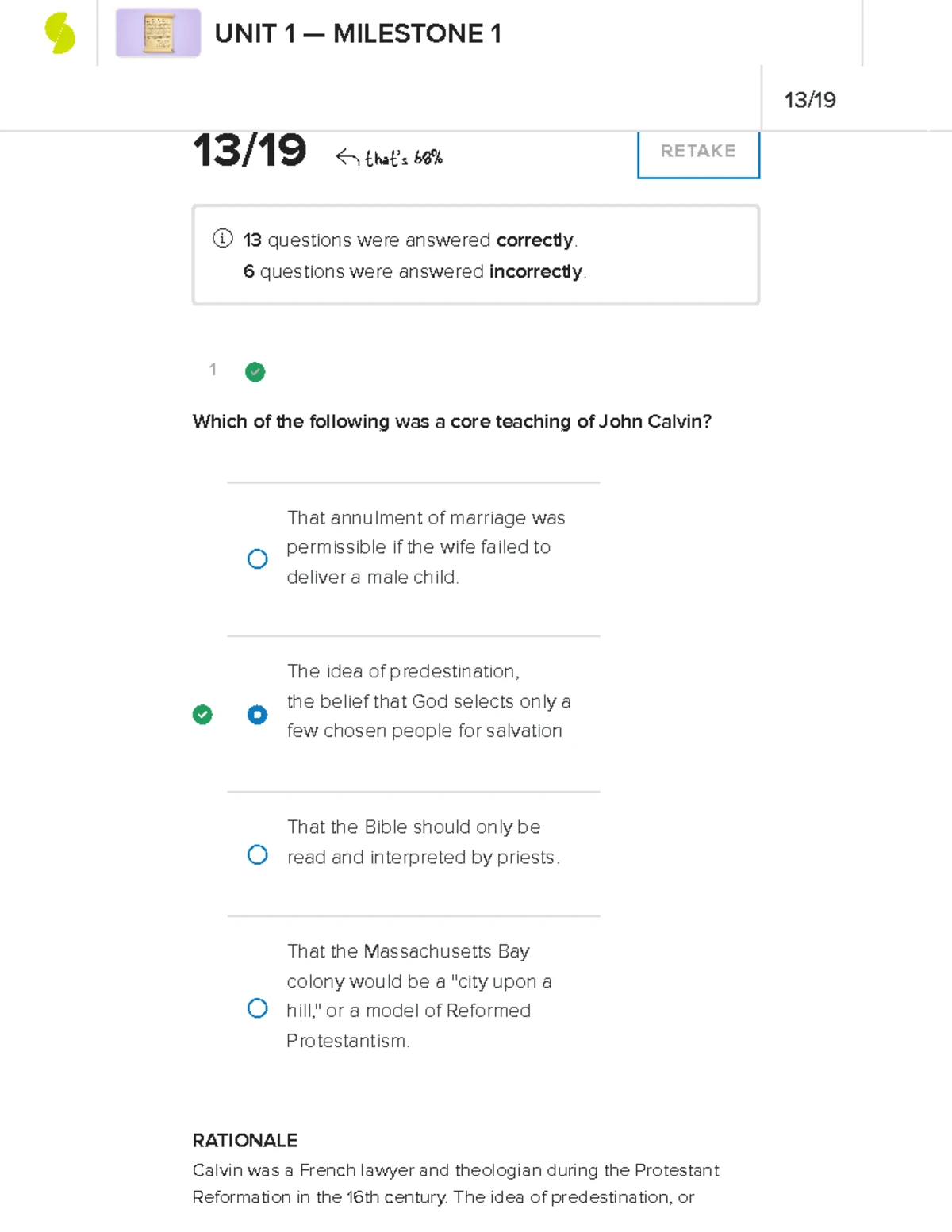Screen dimensions: 952x1232
Task: Click the green checkmark marking the correct answer
Action: (x=203, y=715)
